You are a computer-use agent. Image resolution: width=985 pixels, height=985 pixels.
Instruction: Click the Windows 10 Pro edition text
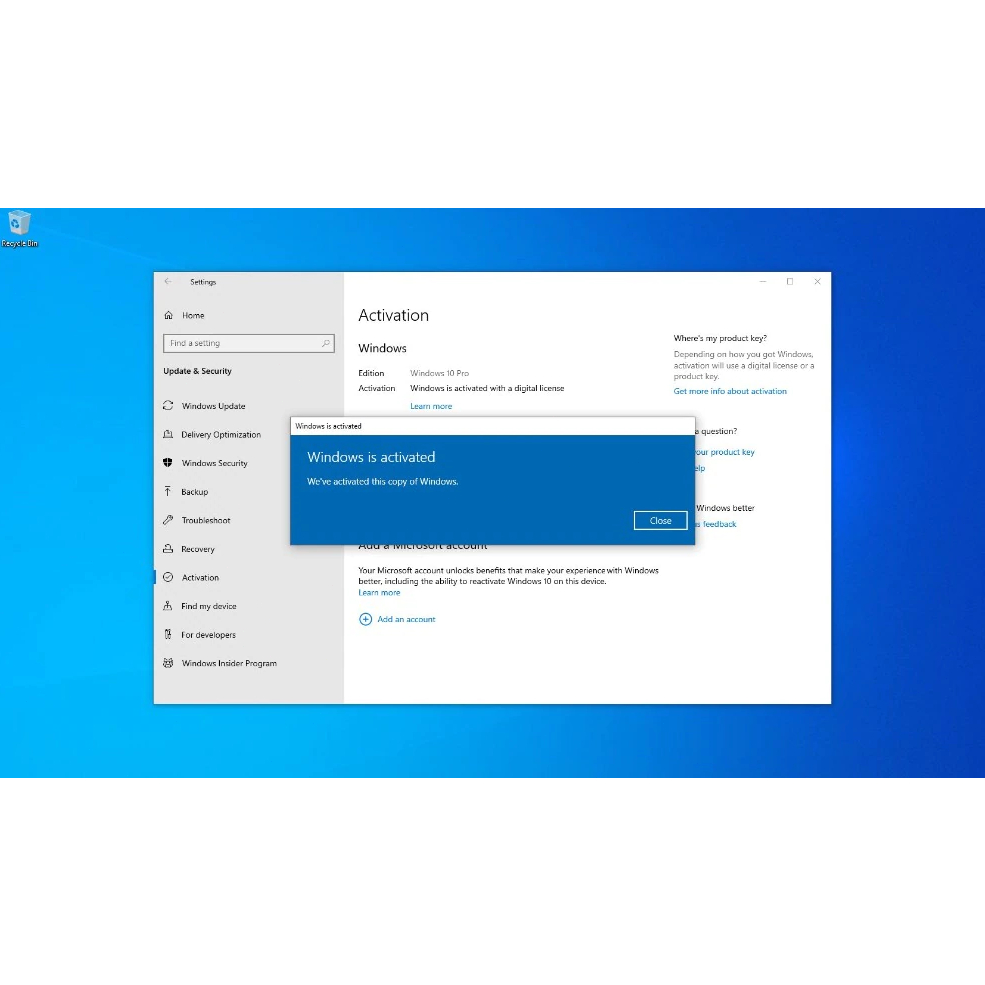point(439,373)
